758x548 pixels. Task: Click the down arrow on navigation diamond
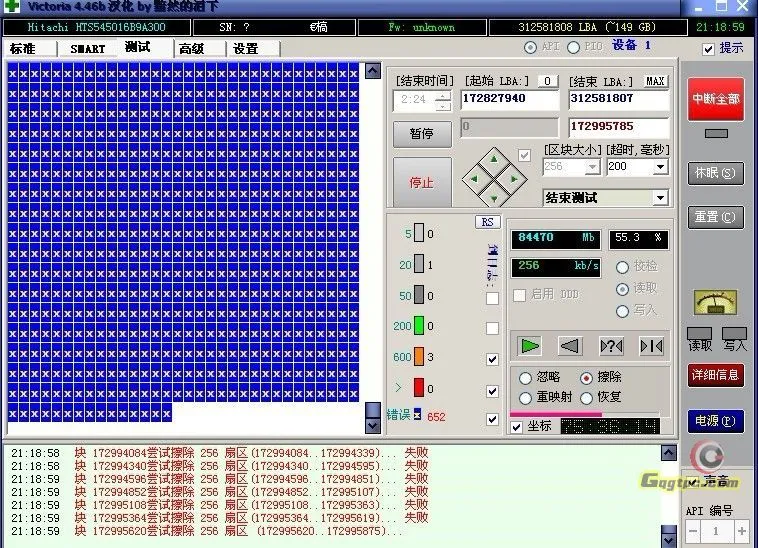(x=494, y=199)
